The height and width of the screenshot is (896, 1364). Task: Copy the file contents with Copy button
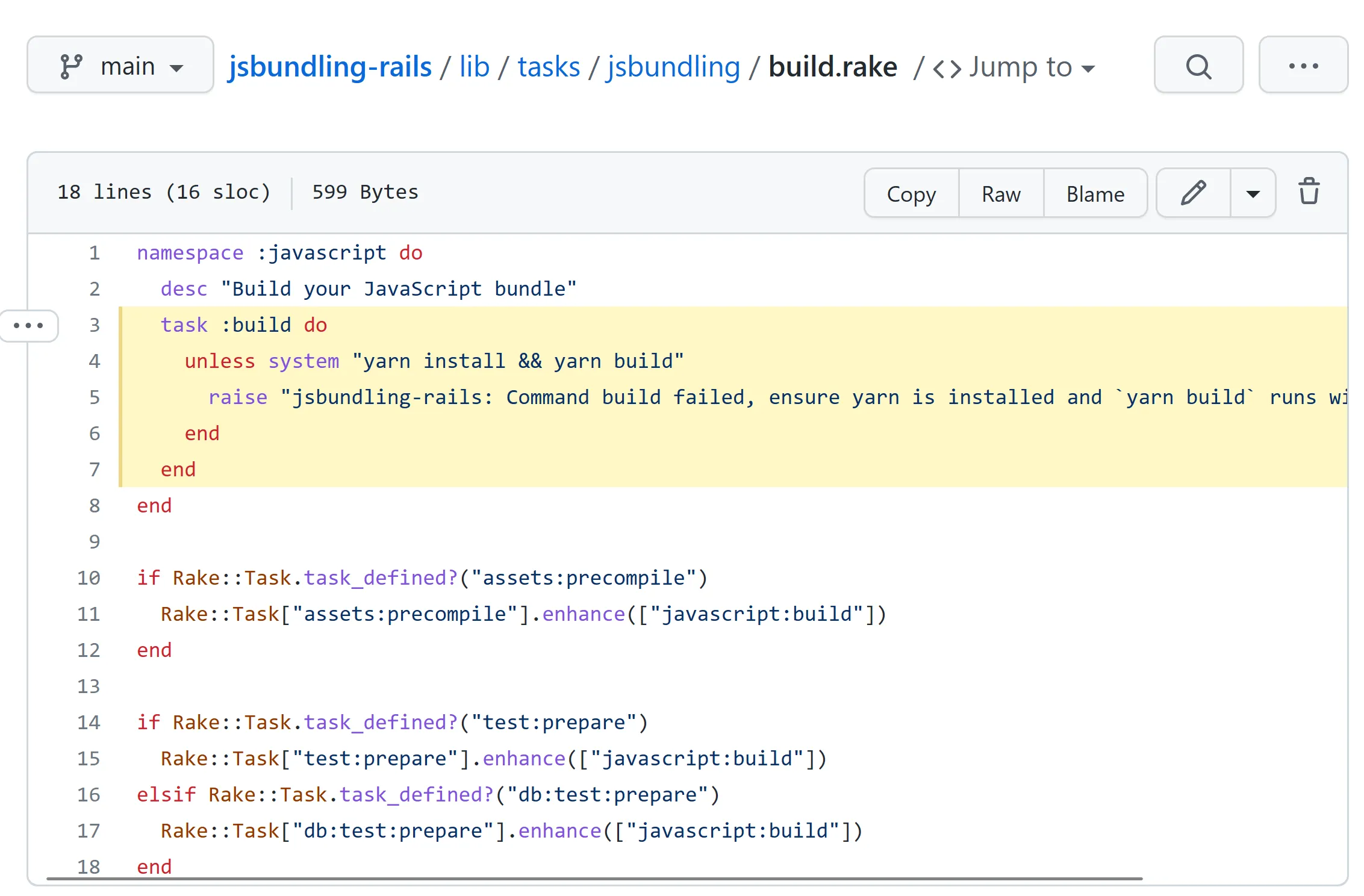click(911, 194)
